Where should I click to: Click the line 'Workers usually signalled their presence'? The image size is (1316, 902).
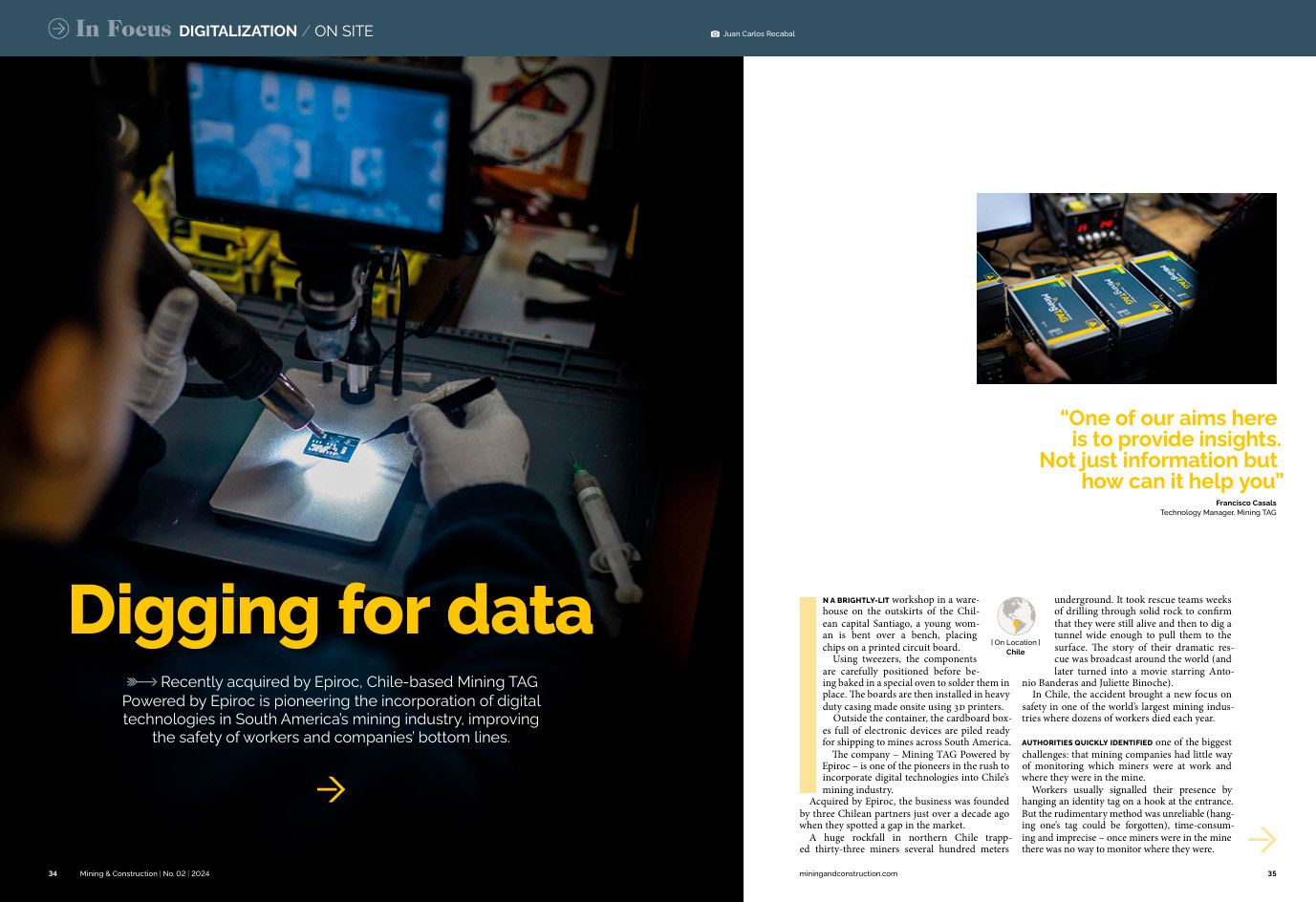click(x=1132, y=790)
